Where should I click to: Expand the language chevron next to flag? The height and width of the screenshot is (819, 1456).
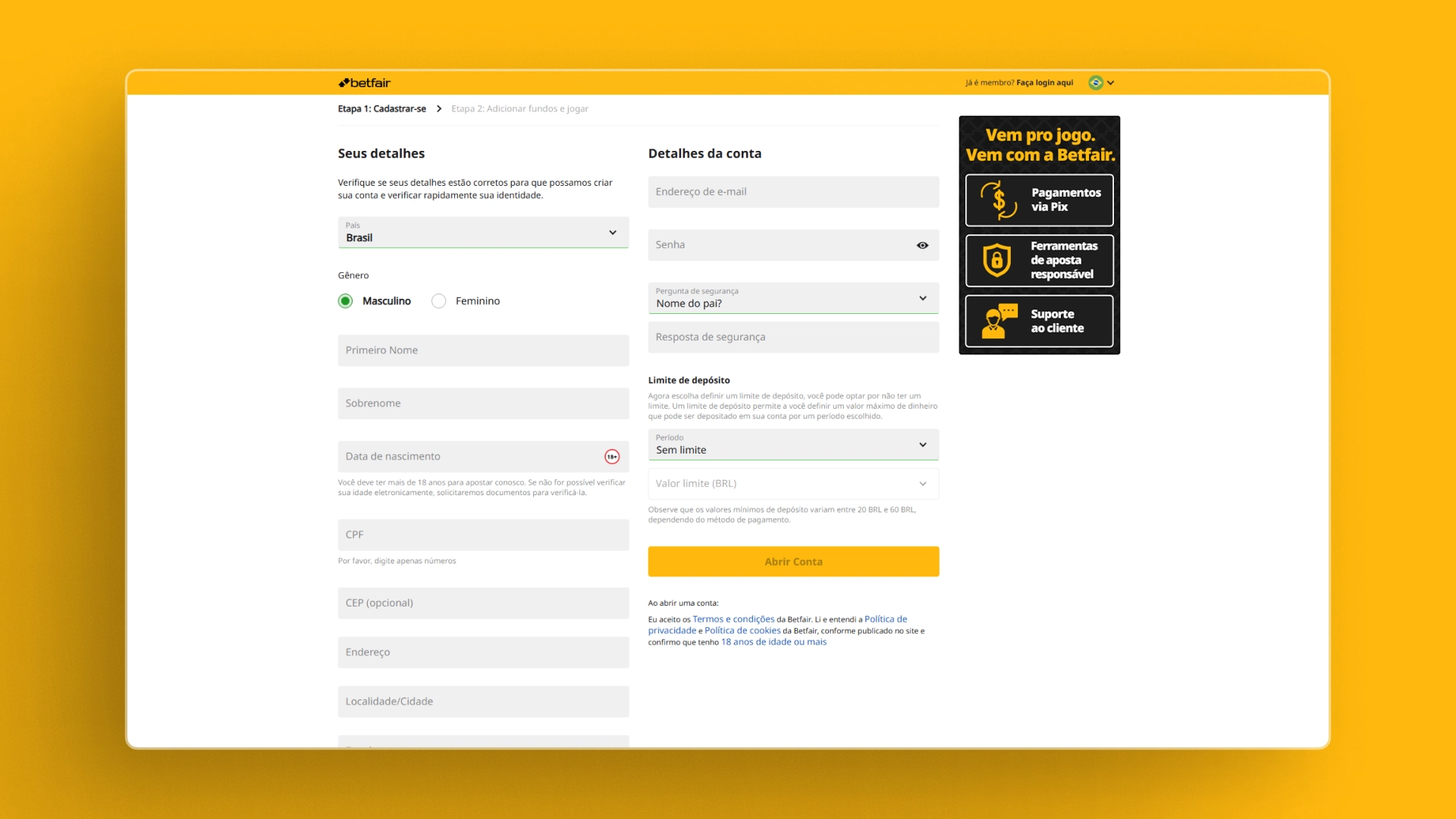[1111, 83]
